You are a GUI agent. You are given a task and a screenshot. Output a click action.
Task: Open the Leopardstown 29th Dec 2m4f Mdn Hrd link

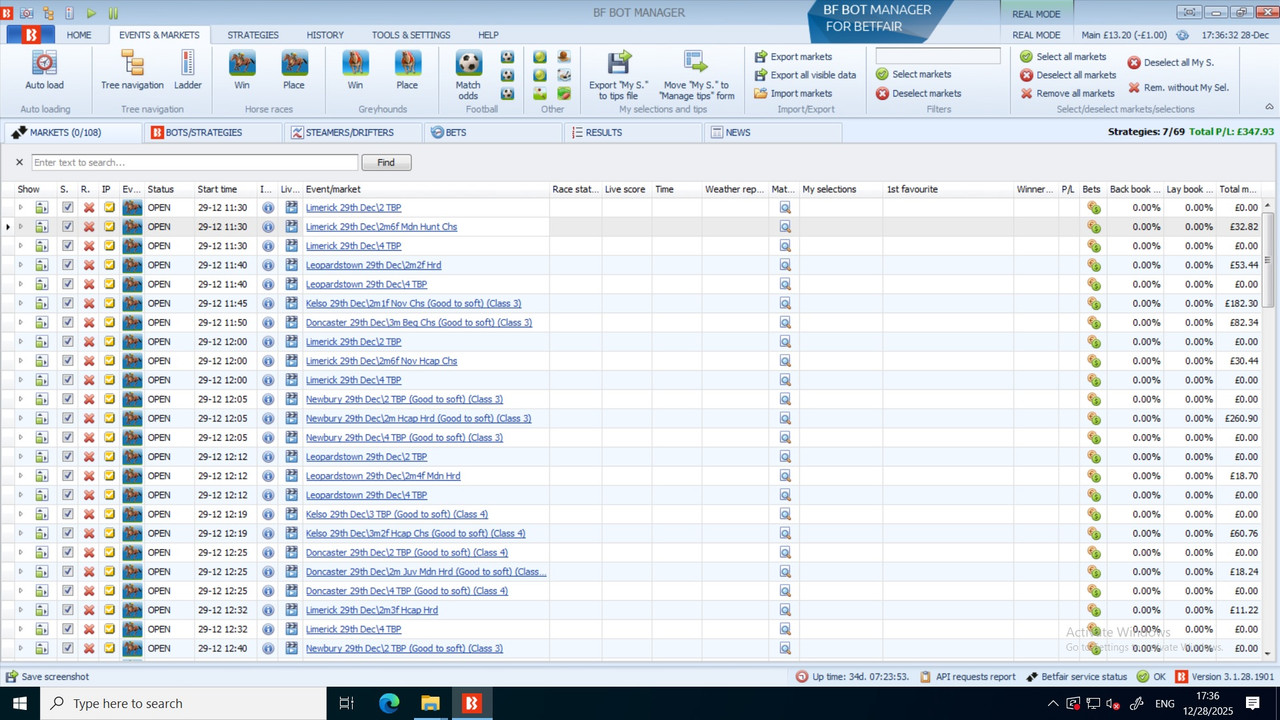coord(383,476)
